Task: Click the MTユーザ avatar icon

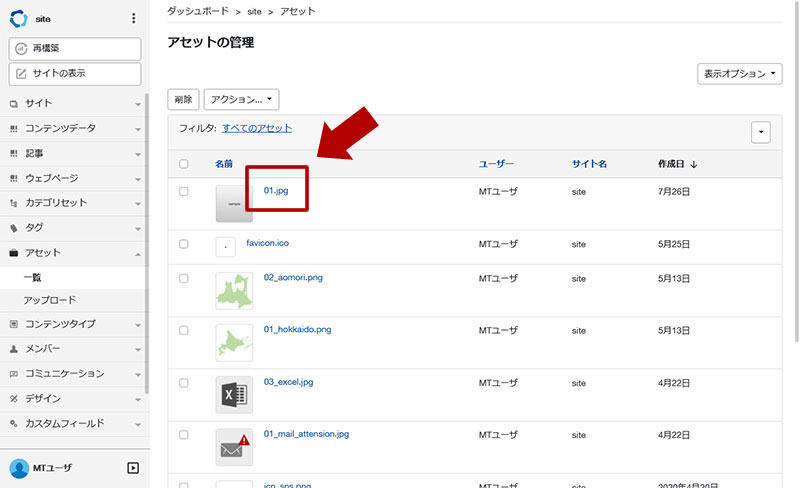Action: [x=19, y=468]
